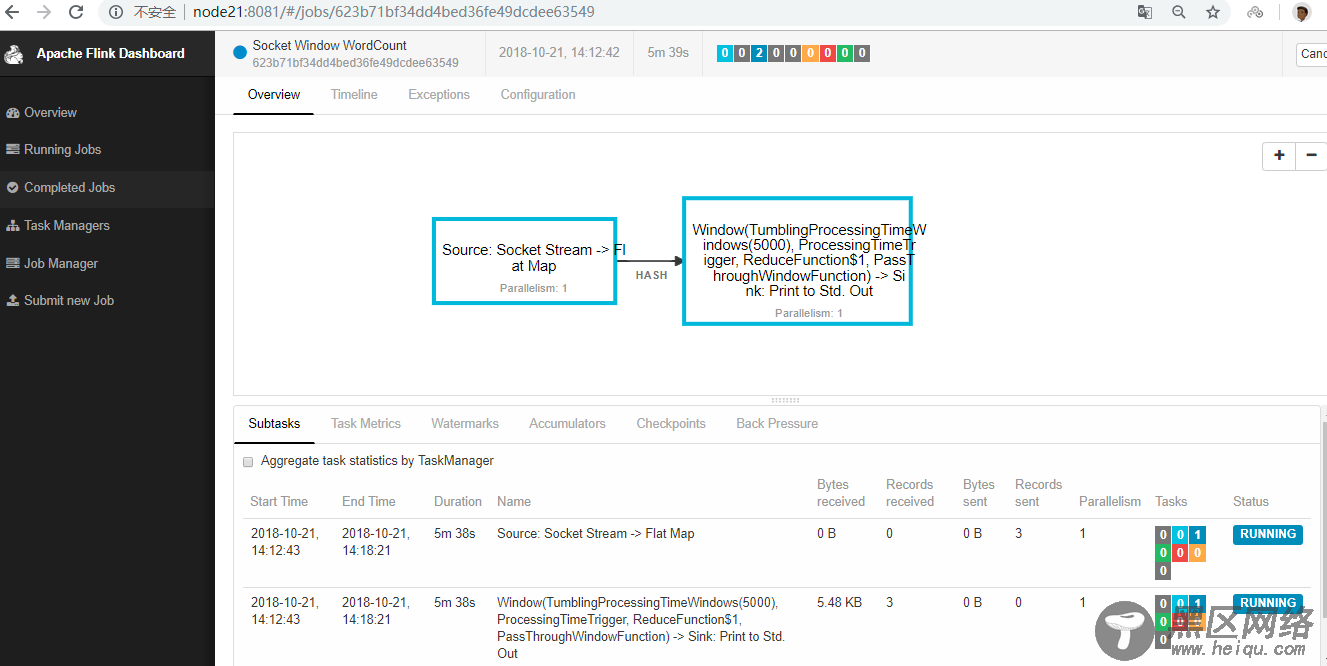Viewport: 1327px width, 666px height.
Task: Click the job ID text under job name
Action: 356,63
